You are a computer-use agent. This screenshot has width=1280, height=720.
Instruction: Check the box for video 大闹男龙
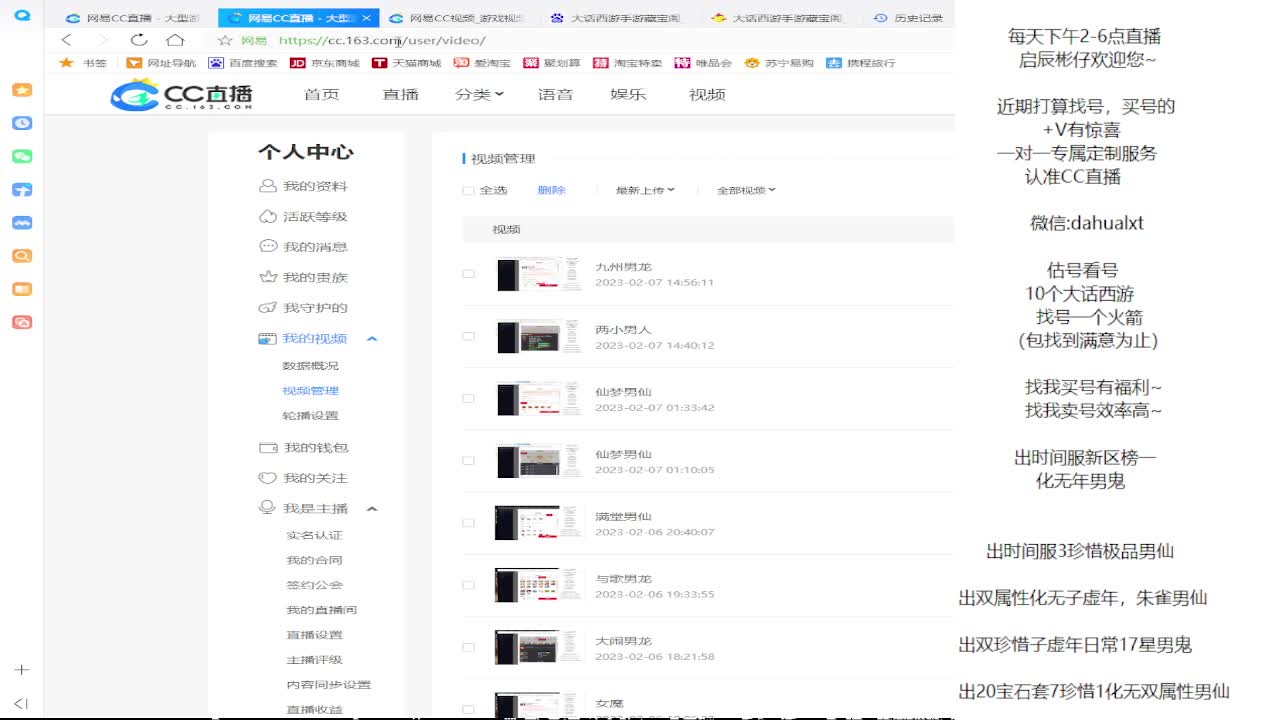coord(468,647)
